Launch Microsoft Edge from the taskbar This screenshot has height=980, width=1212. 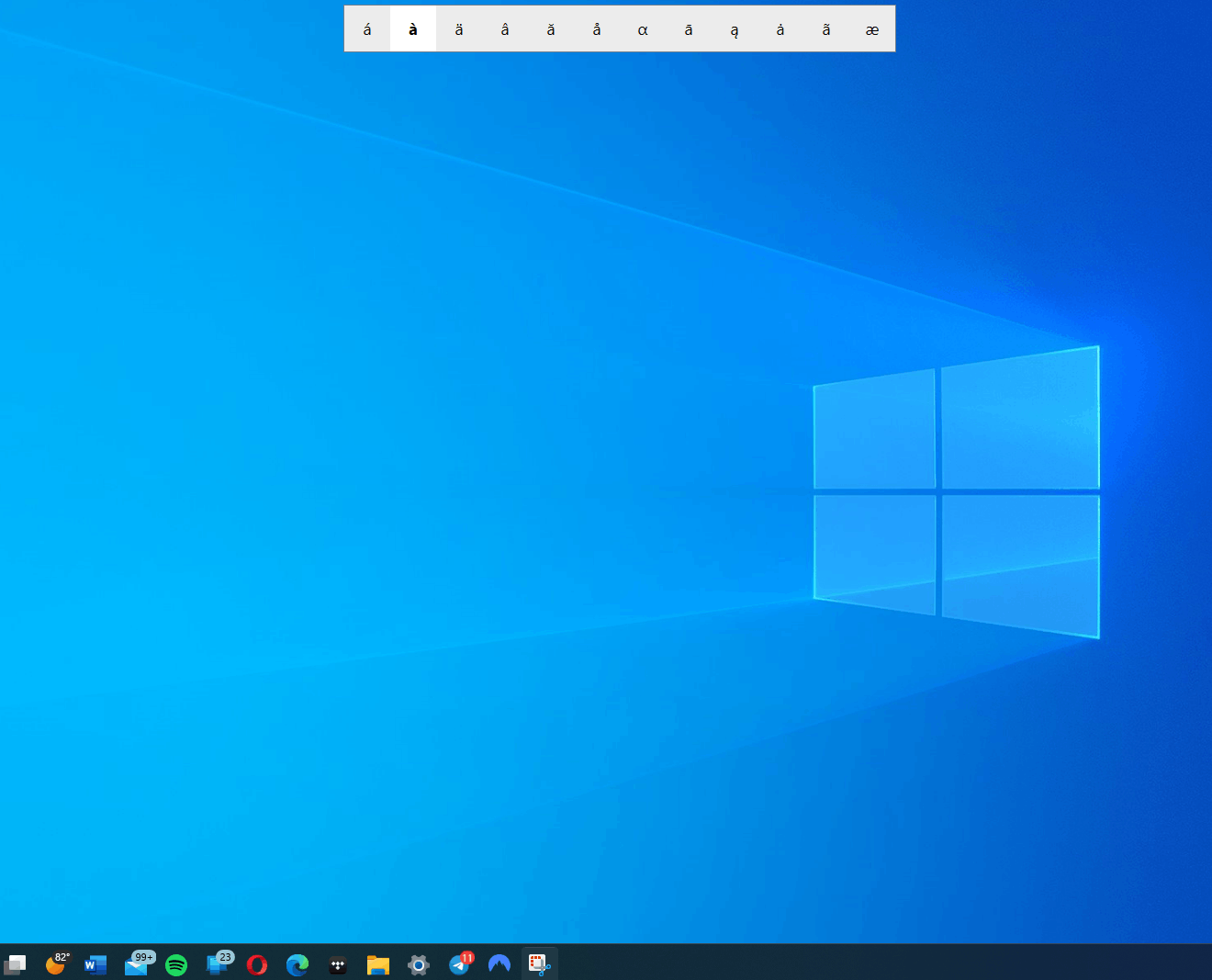(x=297, y=964)
